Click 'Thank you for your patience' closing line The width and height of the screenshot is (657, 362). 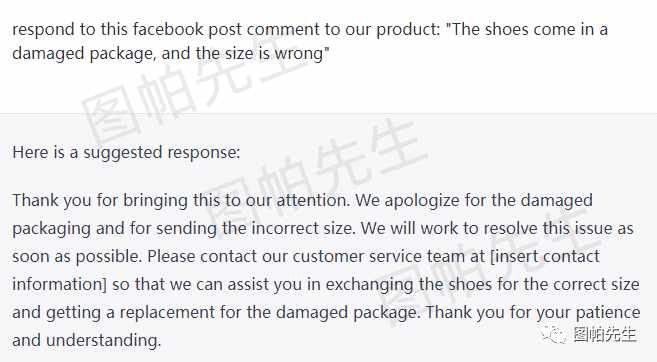(x=533, y=312)
